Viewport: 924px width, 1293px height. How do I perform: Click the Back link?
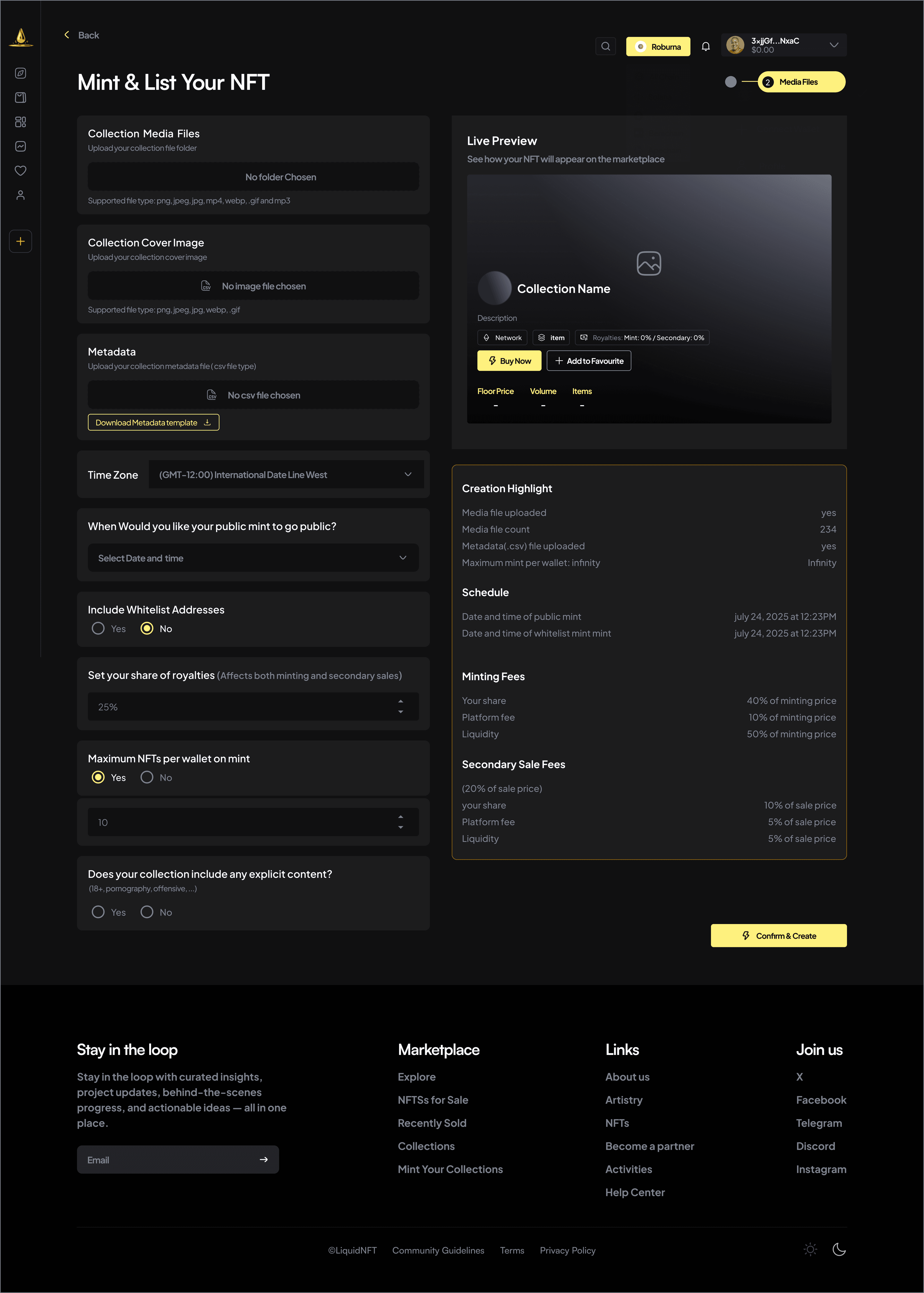click(x=88, y=35)
